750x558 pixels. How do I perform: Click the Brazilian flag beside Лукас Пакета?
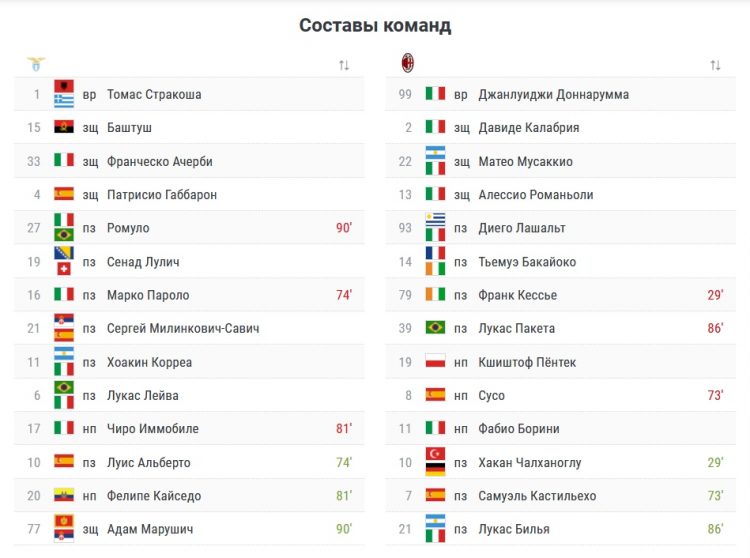[x=435, y=328]
